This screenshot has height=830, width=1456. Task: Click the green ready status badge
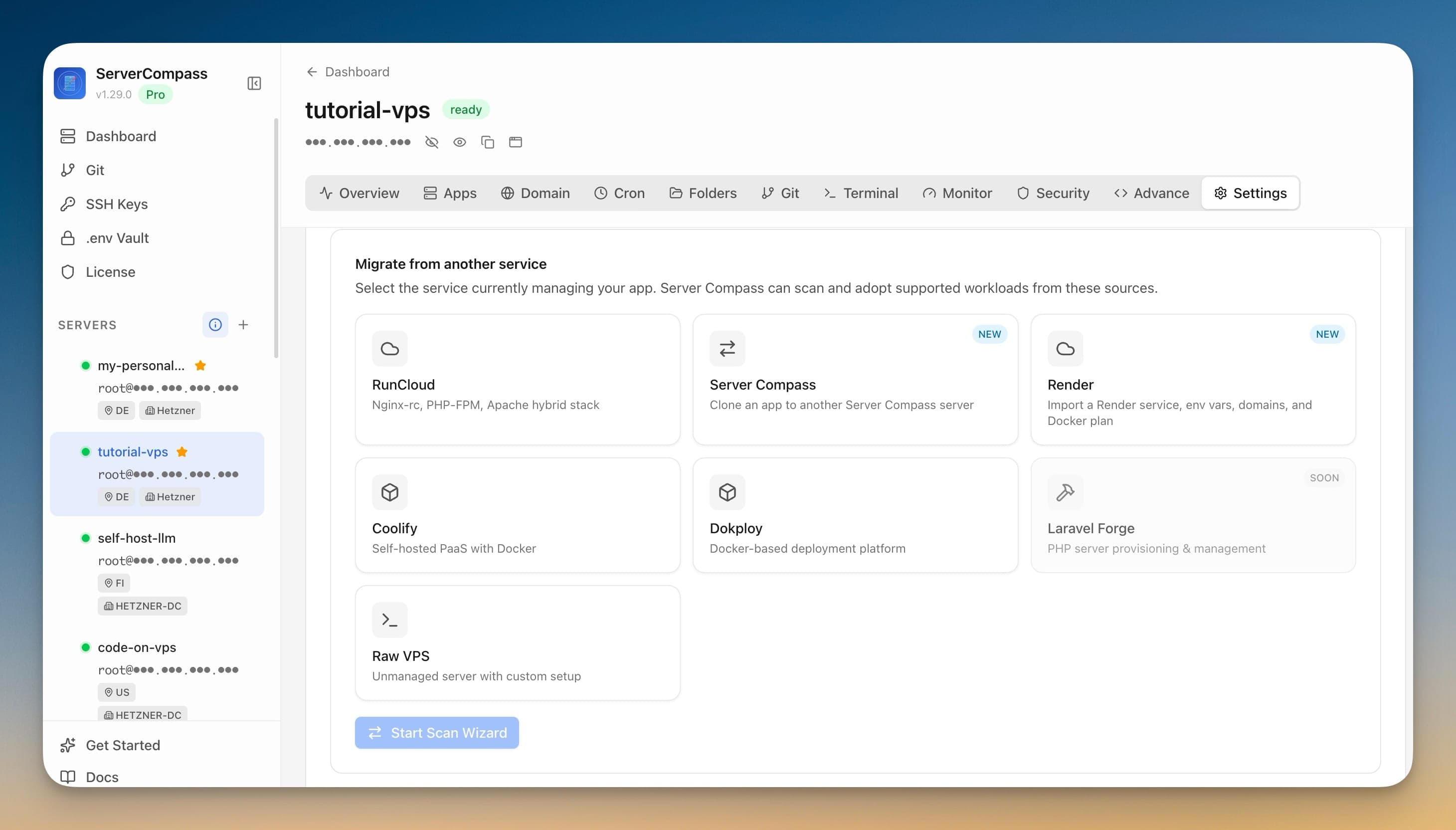click(466, 109)
